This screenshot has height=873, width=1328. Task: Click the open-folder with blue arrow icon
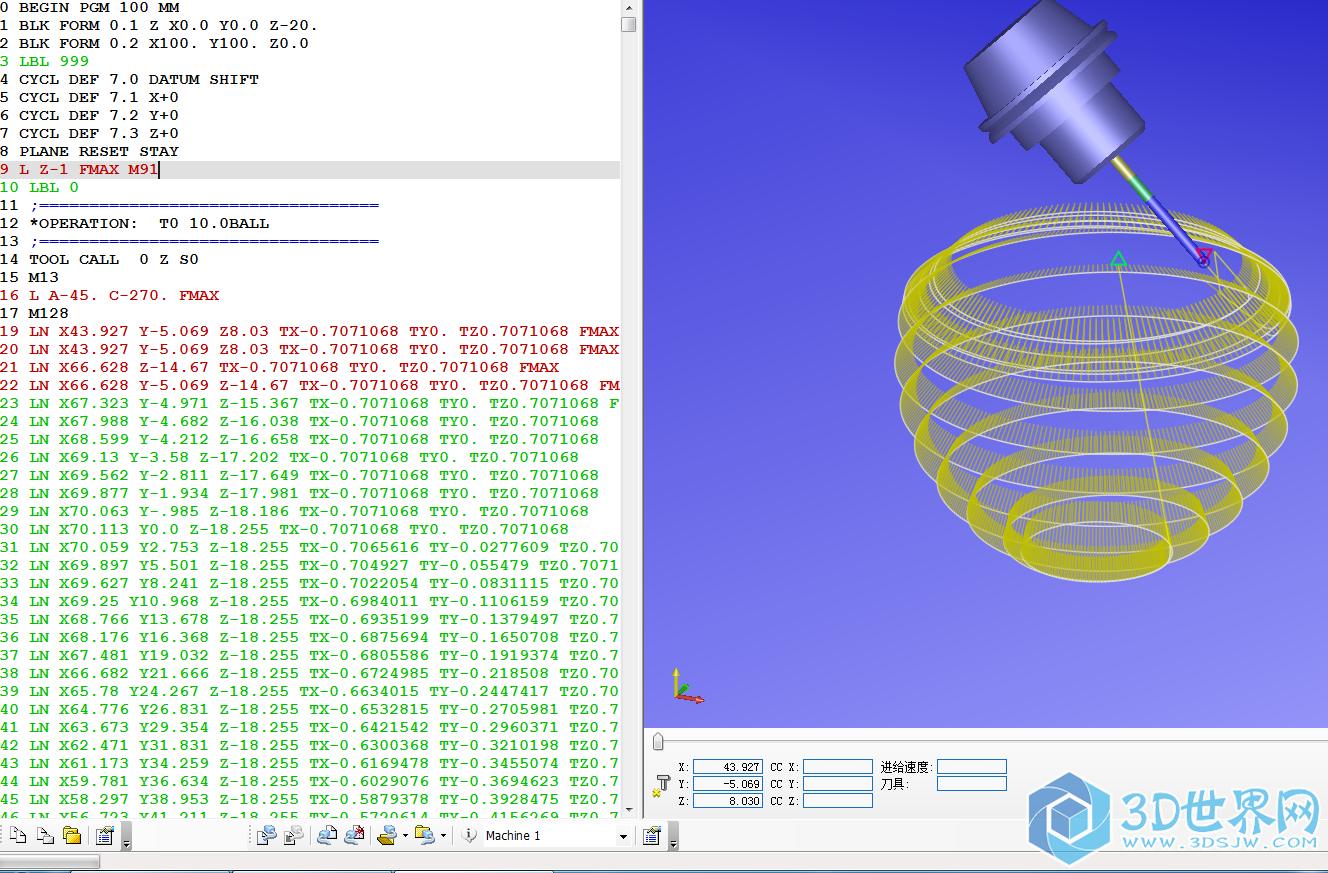point(387,835)
